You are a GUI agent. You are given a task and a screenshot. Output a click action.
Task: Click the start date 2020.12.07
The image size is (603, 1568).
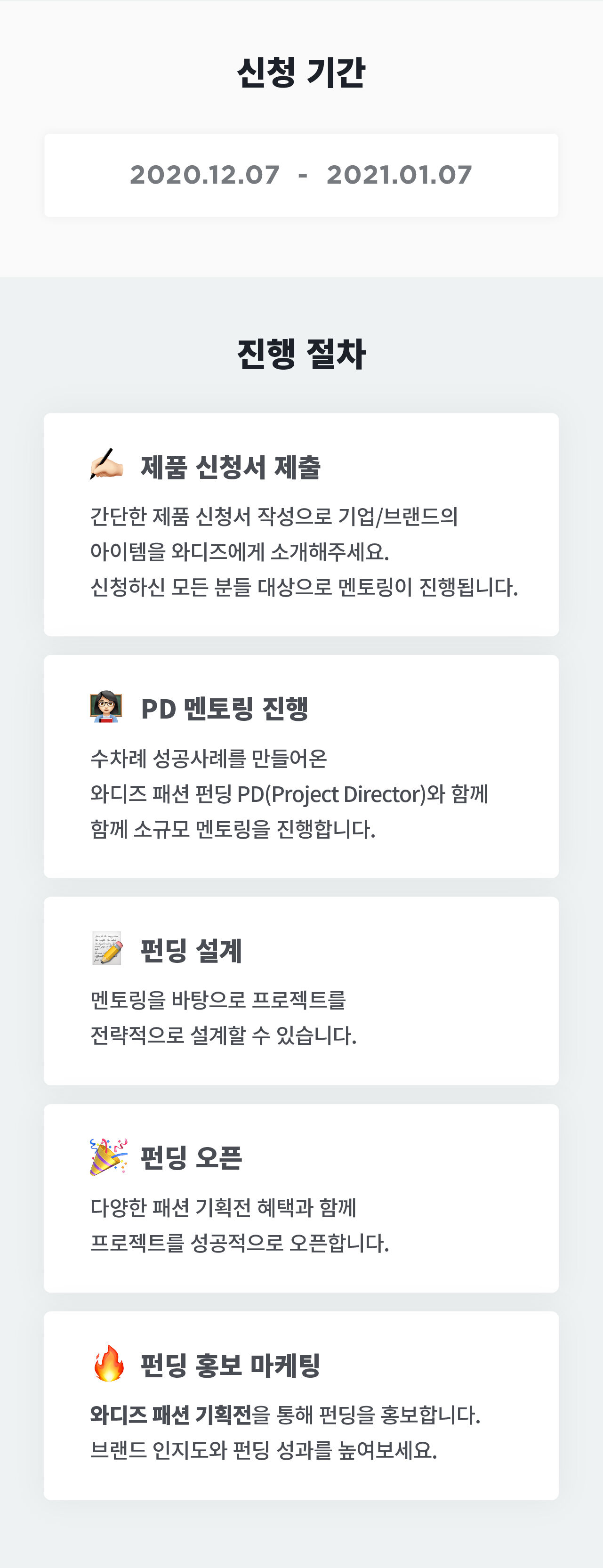point(204,175)
